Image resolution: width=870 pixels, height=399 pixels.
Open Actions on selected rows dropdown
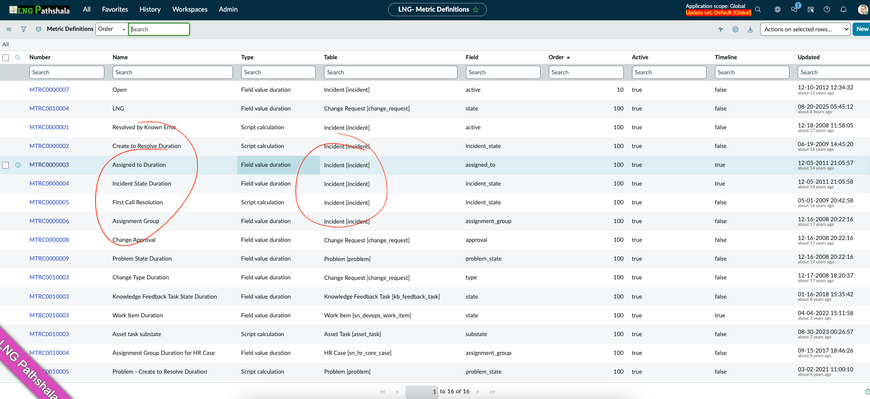pyautogui.click(x=805, y=29)
